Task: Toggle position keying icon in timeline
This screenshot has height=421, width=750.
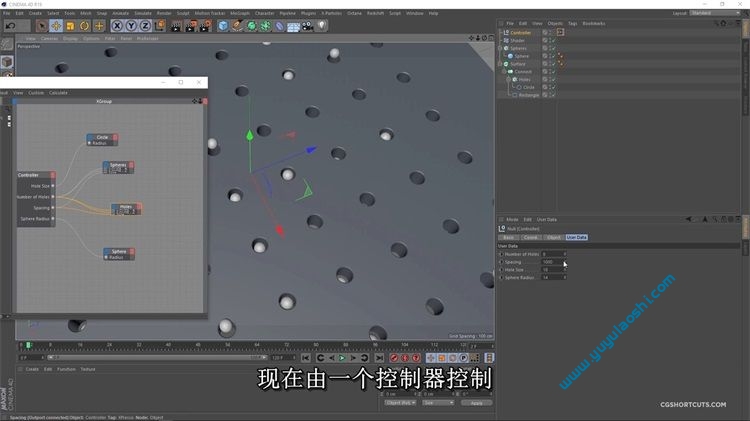Action: [430, 358]
